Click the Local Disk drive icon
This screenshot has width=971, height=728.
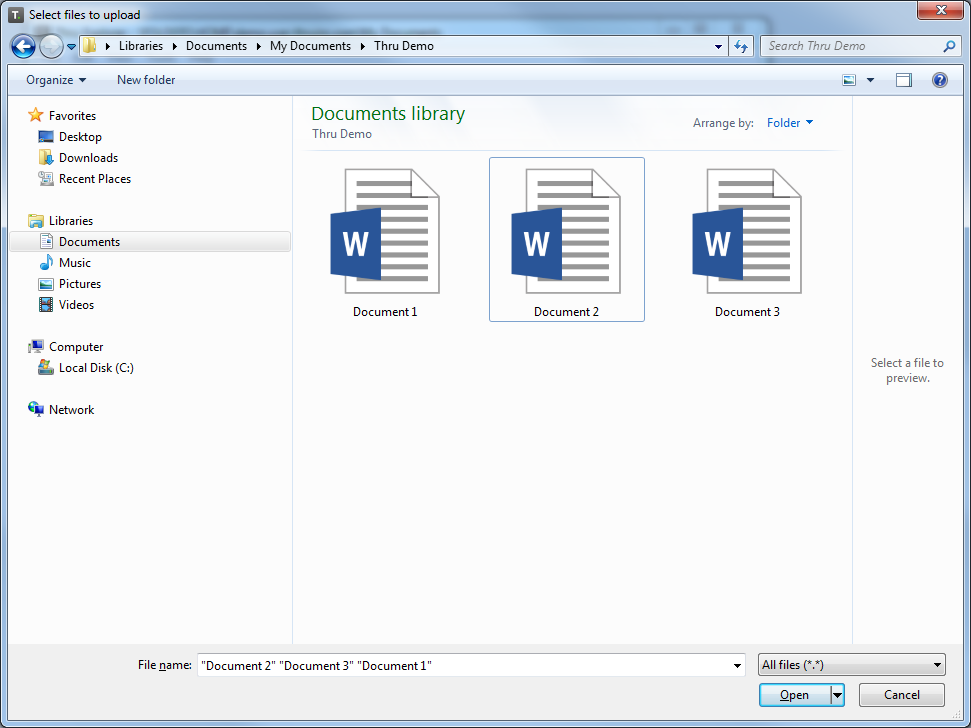pyautogui.click(x=46, y=368)
